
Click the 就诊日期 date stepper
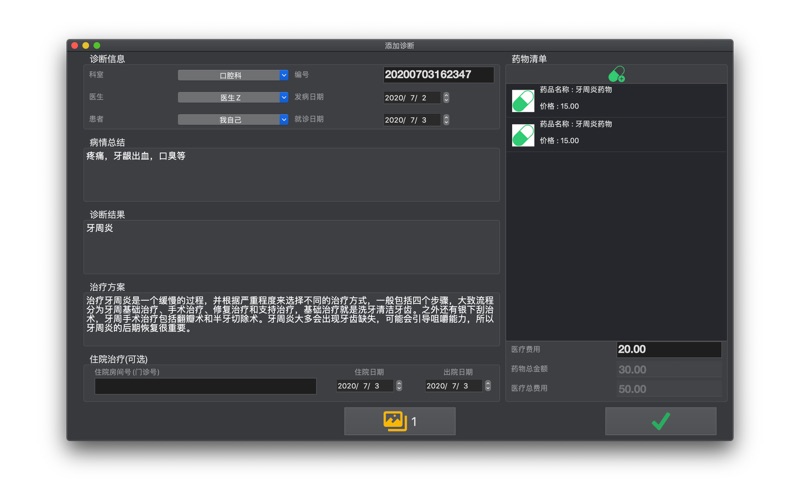[x=446, y=120]
